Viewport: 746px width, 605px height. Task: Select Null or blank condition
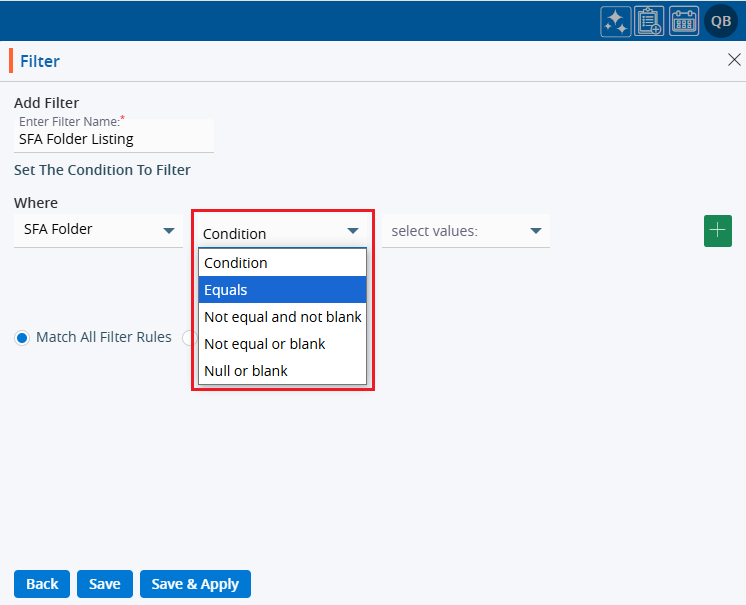(x=282, y=371)
